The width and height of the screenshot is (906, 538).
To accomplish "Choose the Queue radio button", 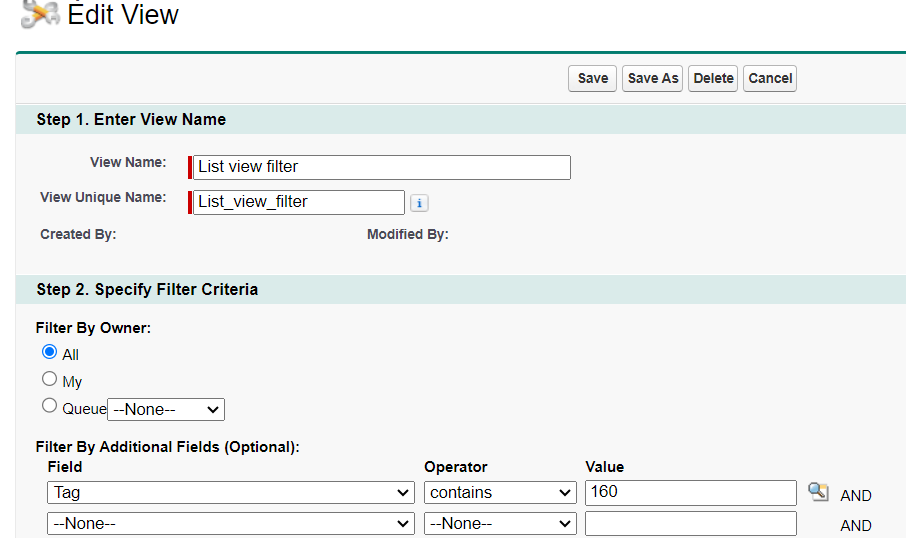I will coord(50,406).
